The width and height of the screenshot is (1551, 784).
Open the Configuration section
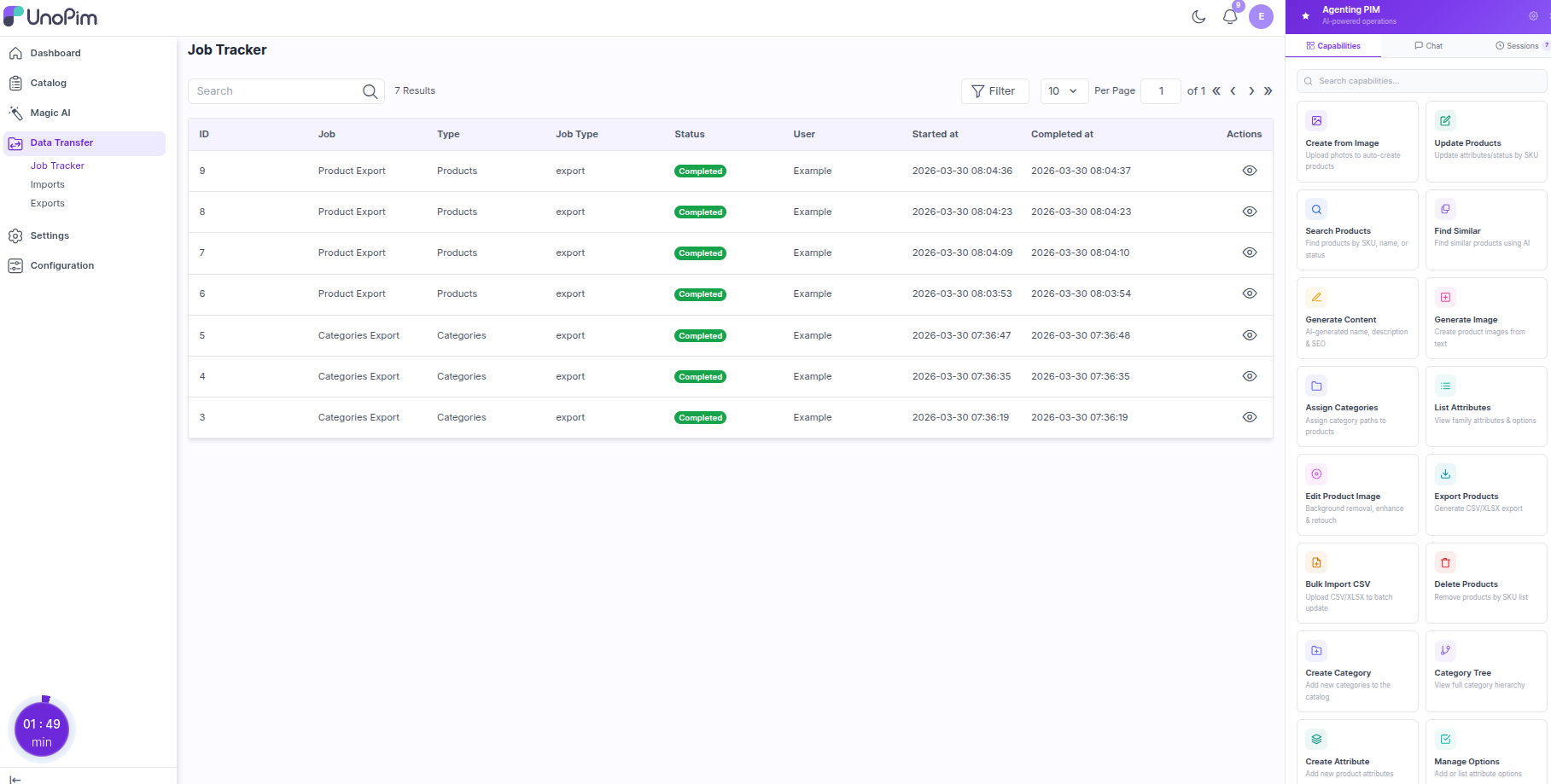point(62,265)
